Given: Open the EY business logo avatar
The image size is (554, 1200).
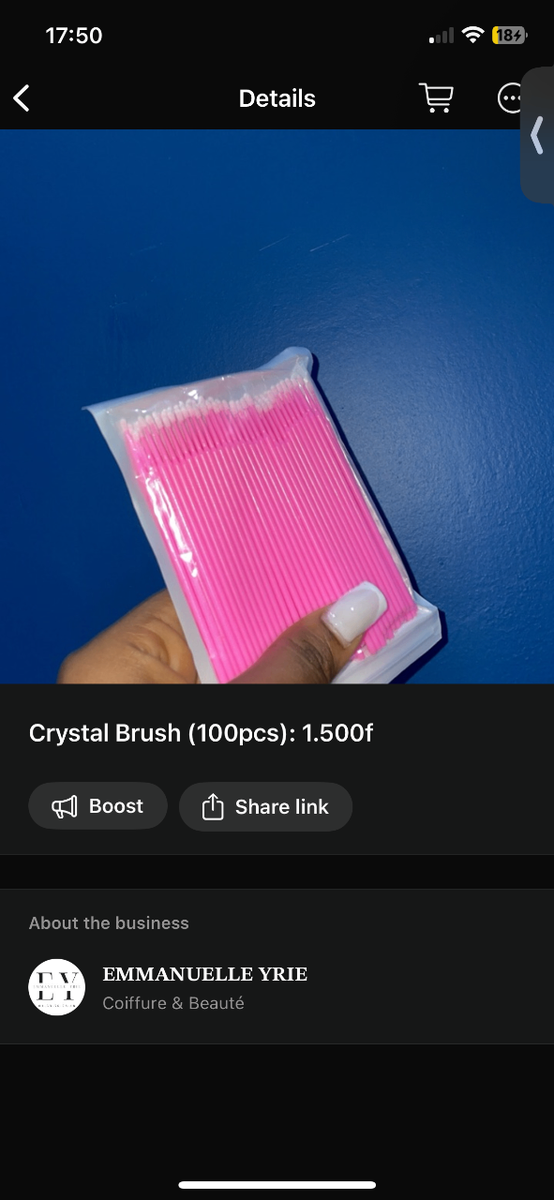Looking at the screenshot, I should click(56, 987).
